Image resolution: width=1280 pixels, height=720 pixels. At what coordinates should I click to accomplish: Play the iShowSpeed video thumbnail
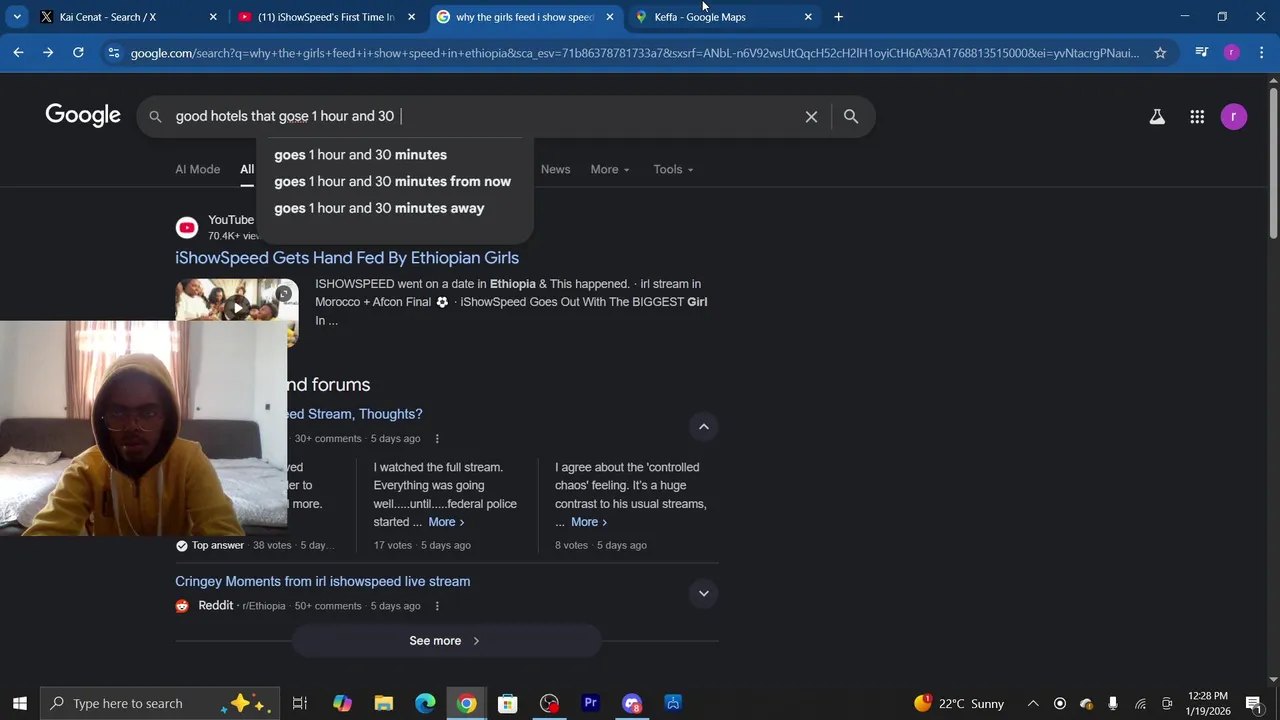[237, 307]
